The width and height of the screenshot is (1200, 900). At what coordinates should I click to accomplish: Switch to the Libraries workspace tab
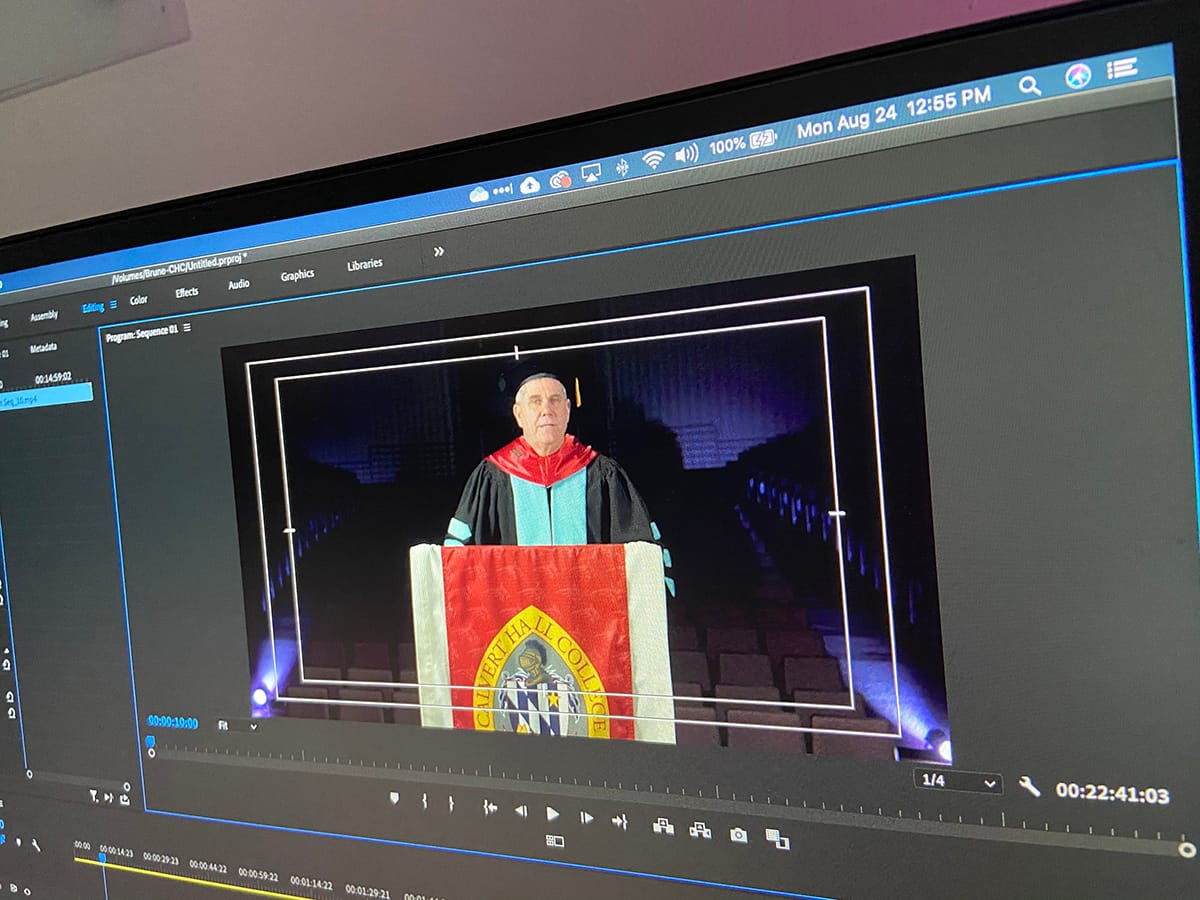pyautogui.click(x=364, y=265)
